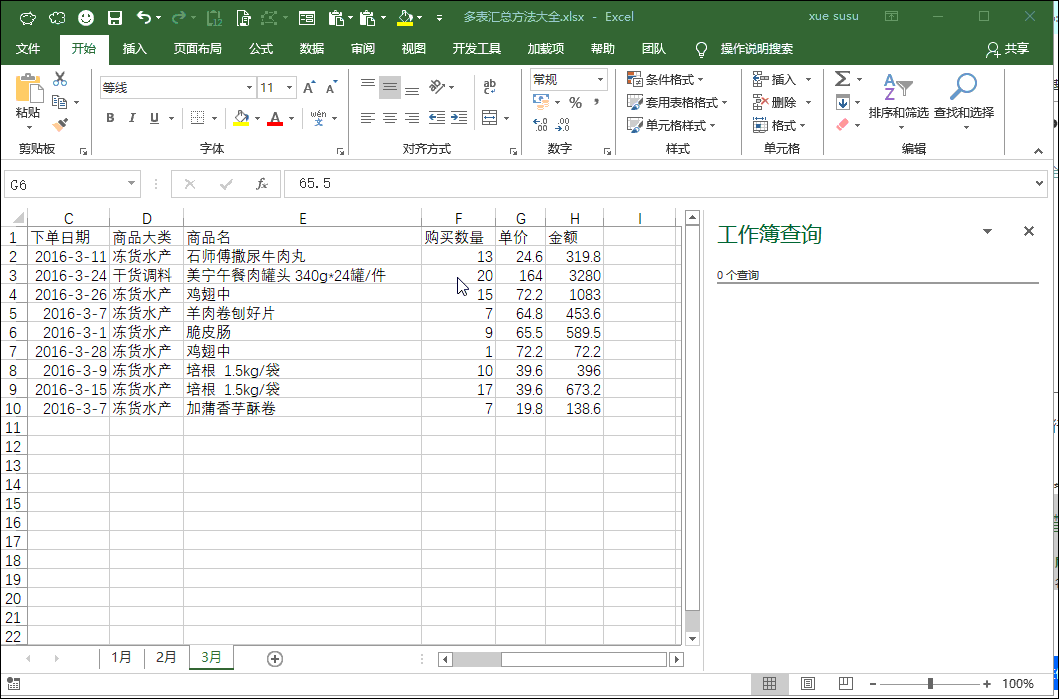1059x699 pixels.
Task: Apply yellow fill color bucket
Action: click(x=241, y=118)
